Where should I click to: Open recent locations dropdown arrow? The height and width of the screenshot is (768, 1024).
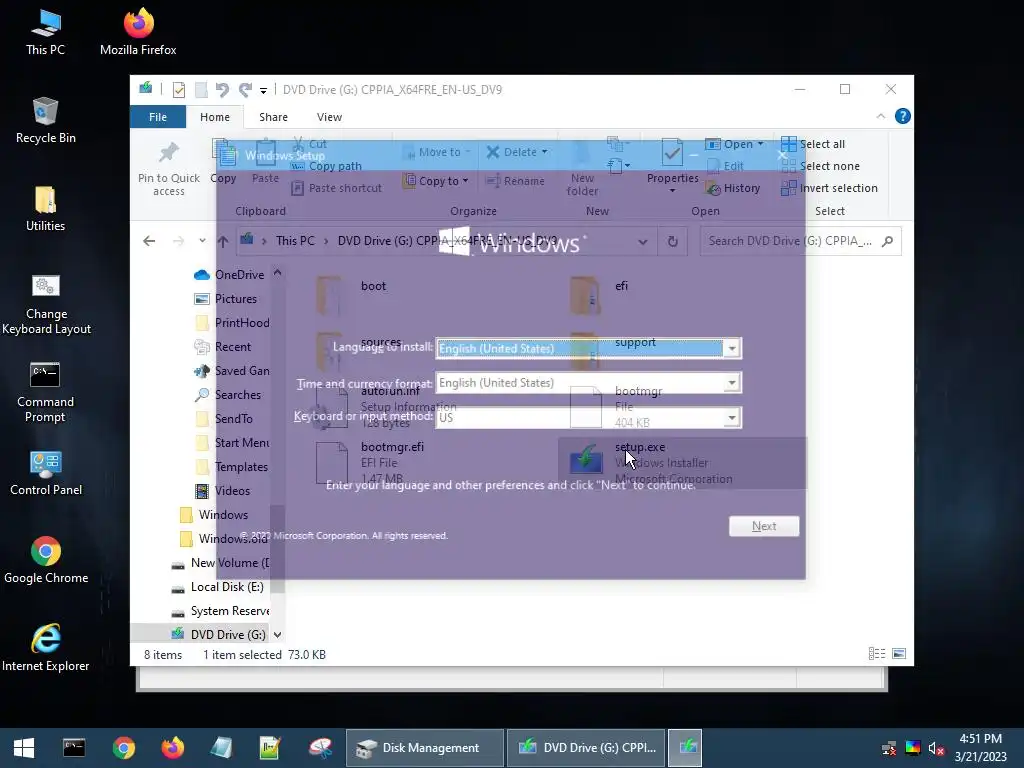(202, 241)
